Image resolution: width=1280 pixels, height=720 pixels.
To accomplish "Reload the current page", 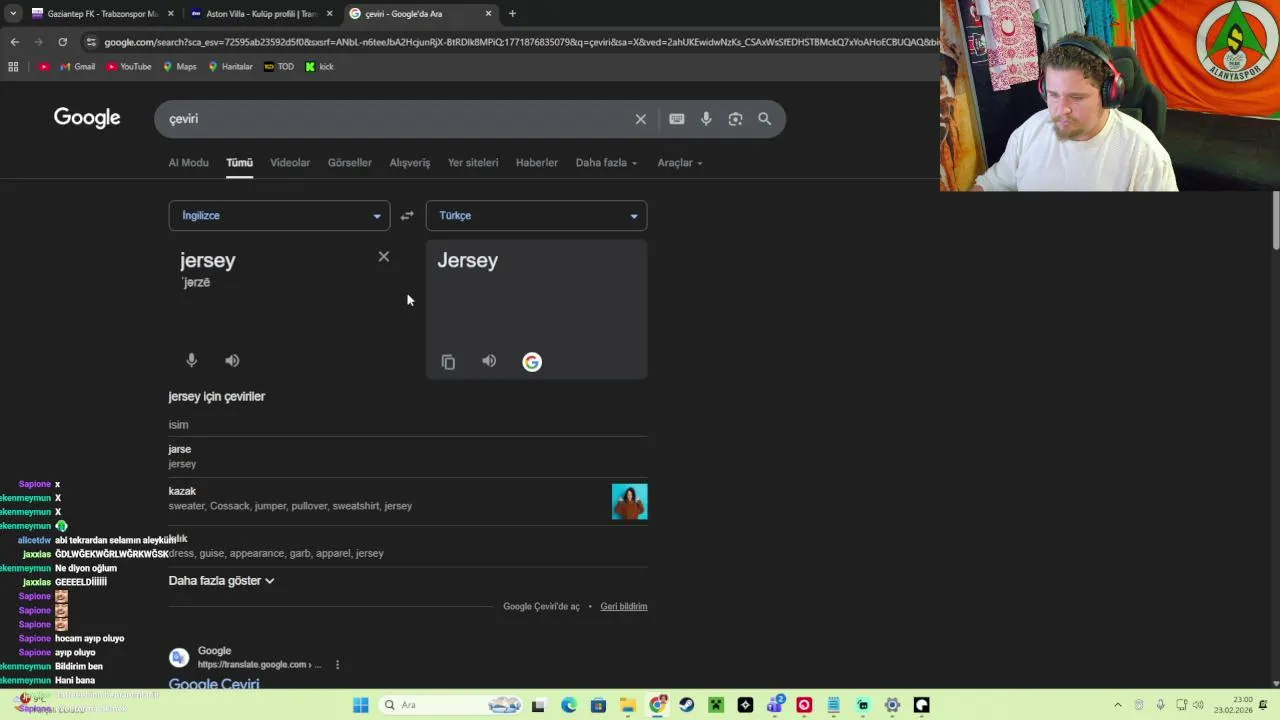I will 62,42.
